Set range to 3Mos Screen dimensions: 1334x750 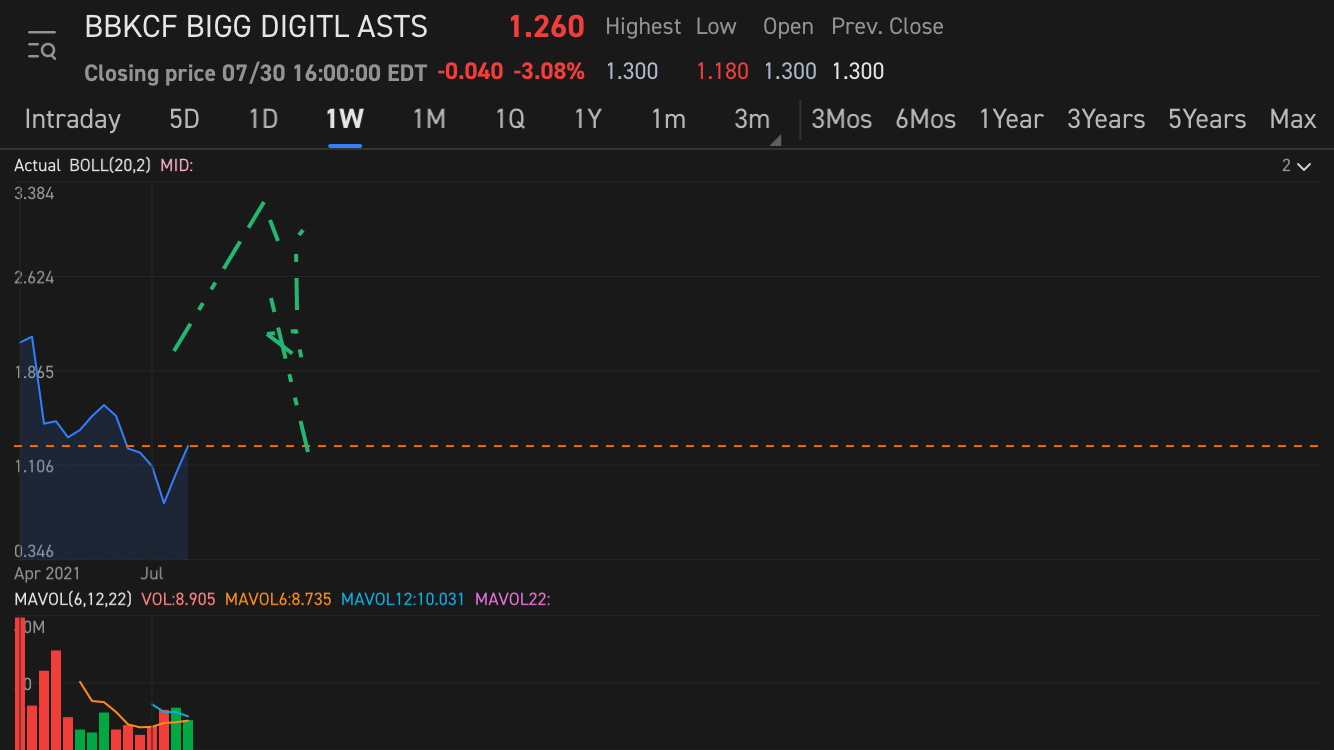click(841, 119)
